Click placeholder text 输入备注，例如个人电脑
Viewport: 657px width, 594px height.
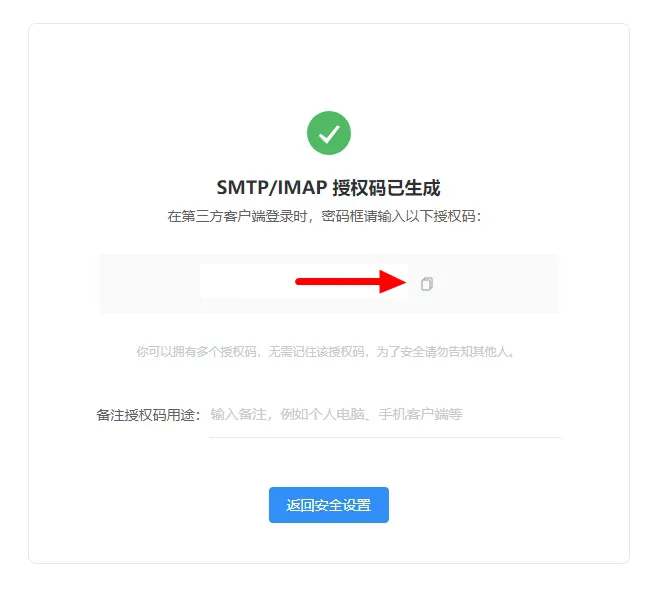(287, 414)
